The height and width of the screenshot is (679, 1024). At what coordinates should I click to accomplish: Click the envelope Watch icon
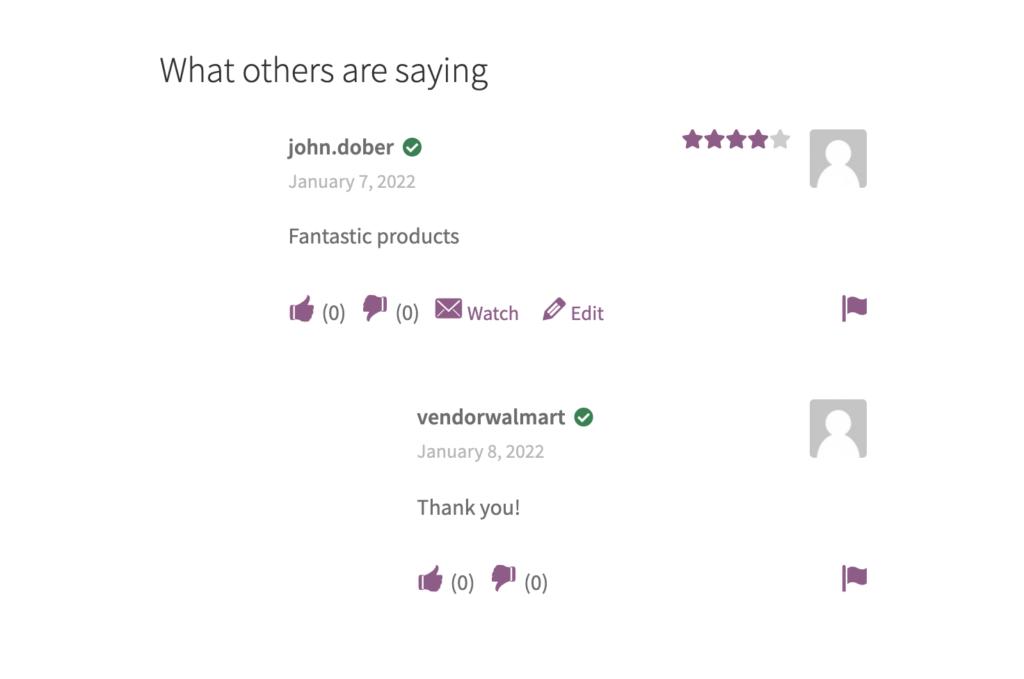coord(448,308)
